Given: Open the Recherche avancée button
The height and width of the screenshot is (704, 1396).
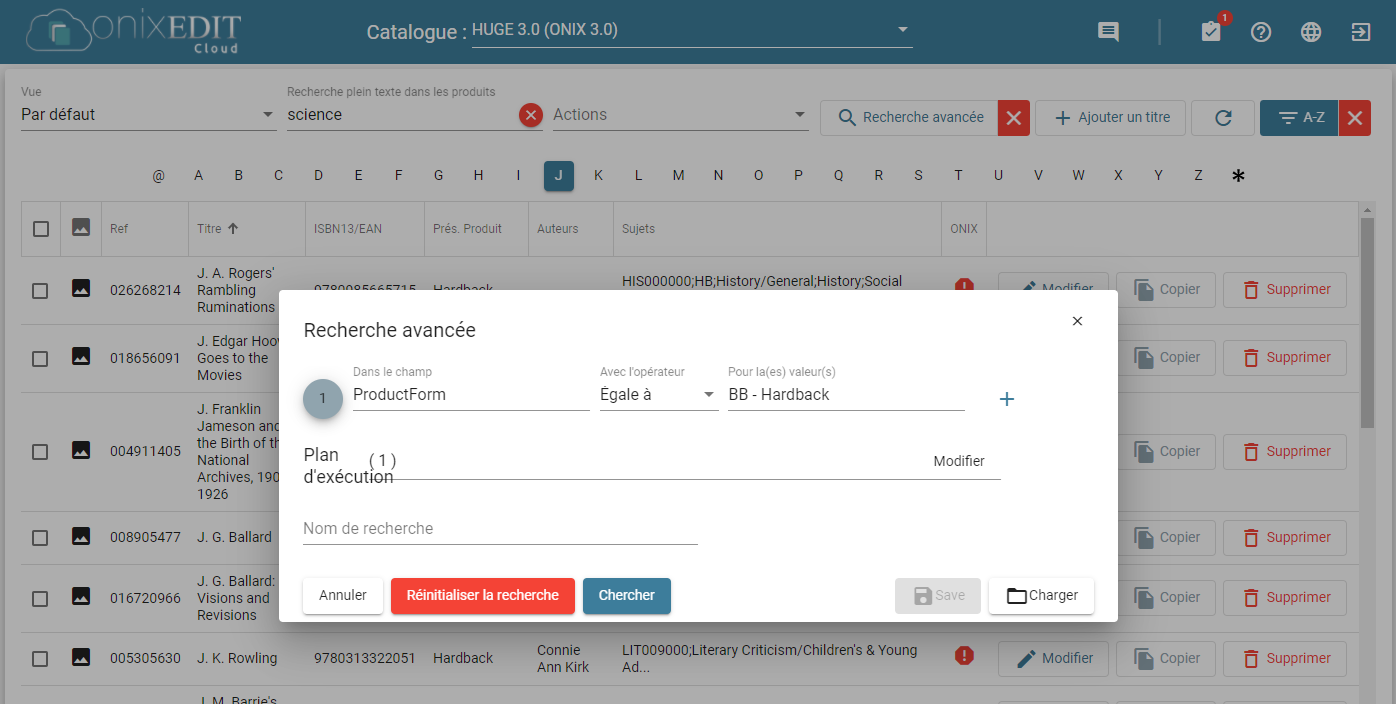Looking at the screenshot, I should [x=909, y=118].
